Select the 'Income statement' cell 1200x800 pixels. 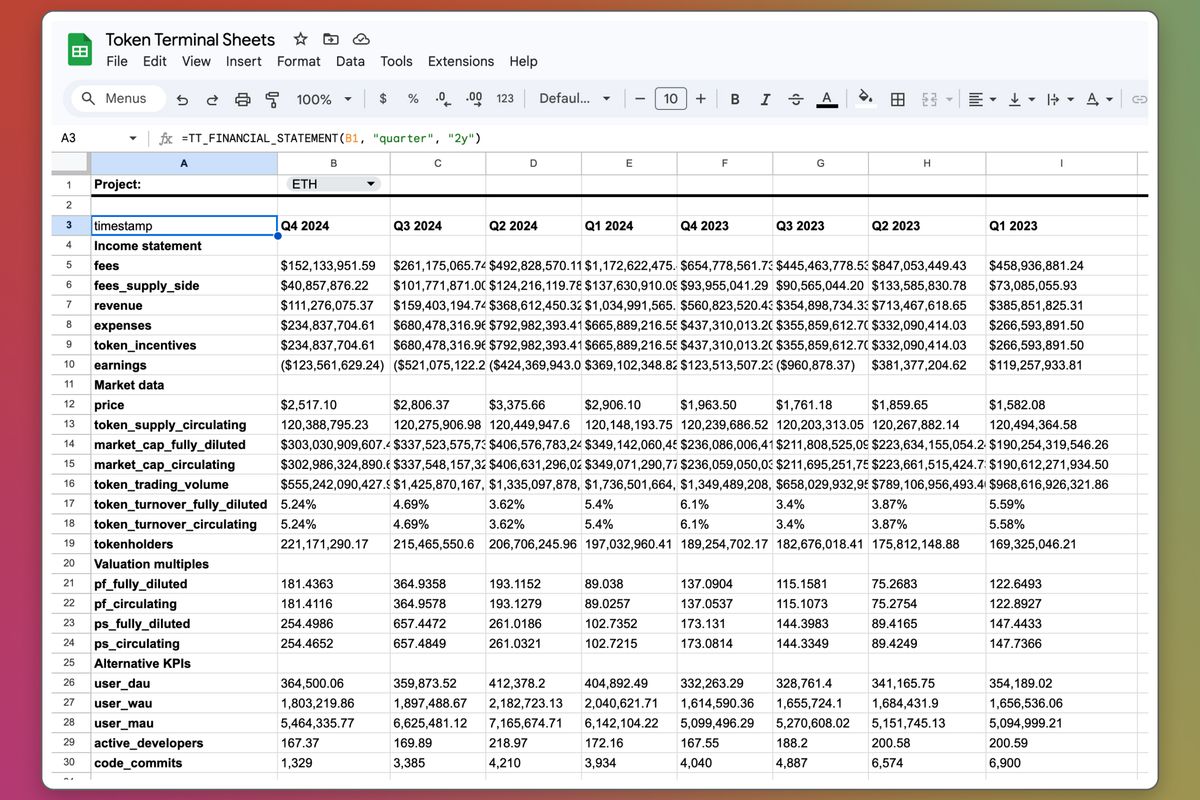(x=183, y=246)
